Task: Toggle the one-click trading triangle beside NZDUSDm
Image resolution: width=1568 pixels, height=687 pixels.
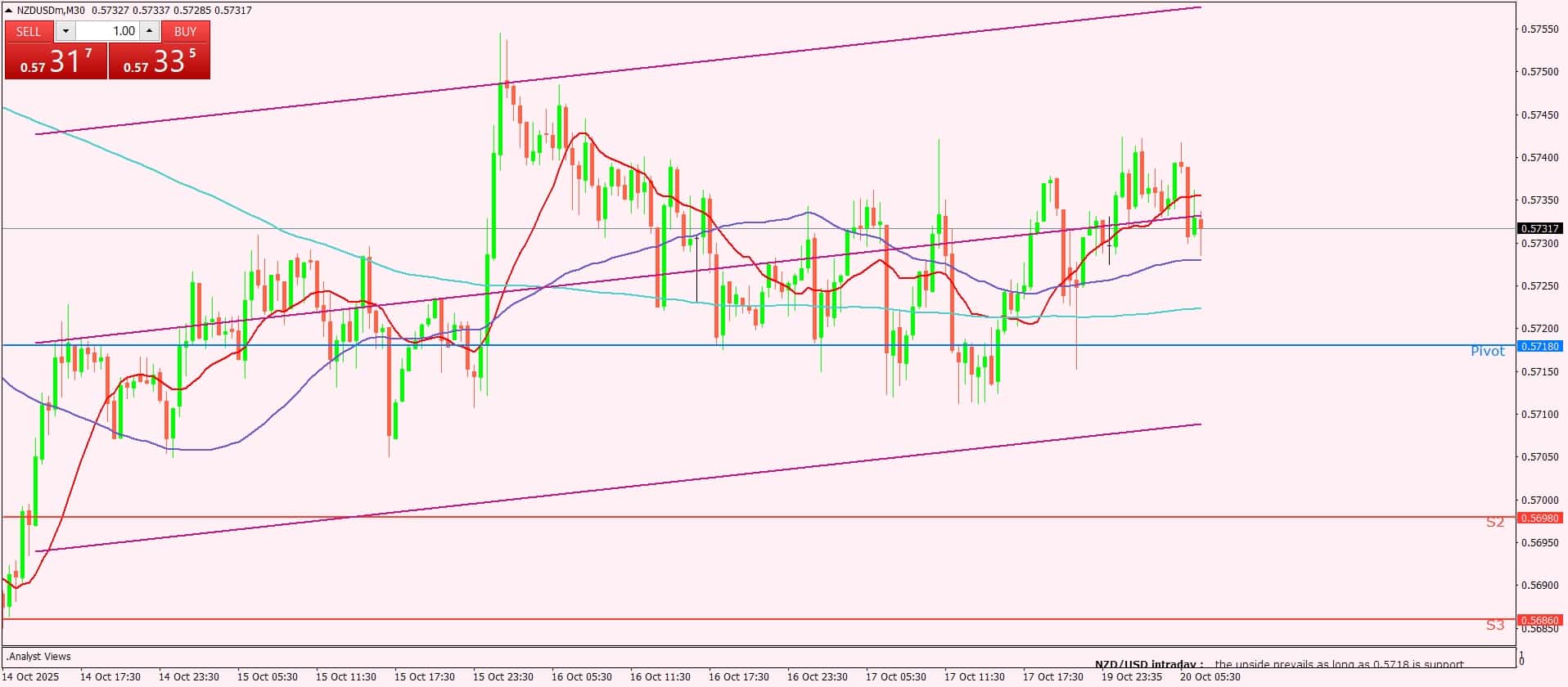Action: [9, 10]
